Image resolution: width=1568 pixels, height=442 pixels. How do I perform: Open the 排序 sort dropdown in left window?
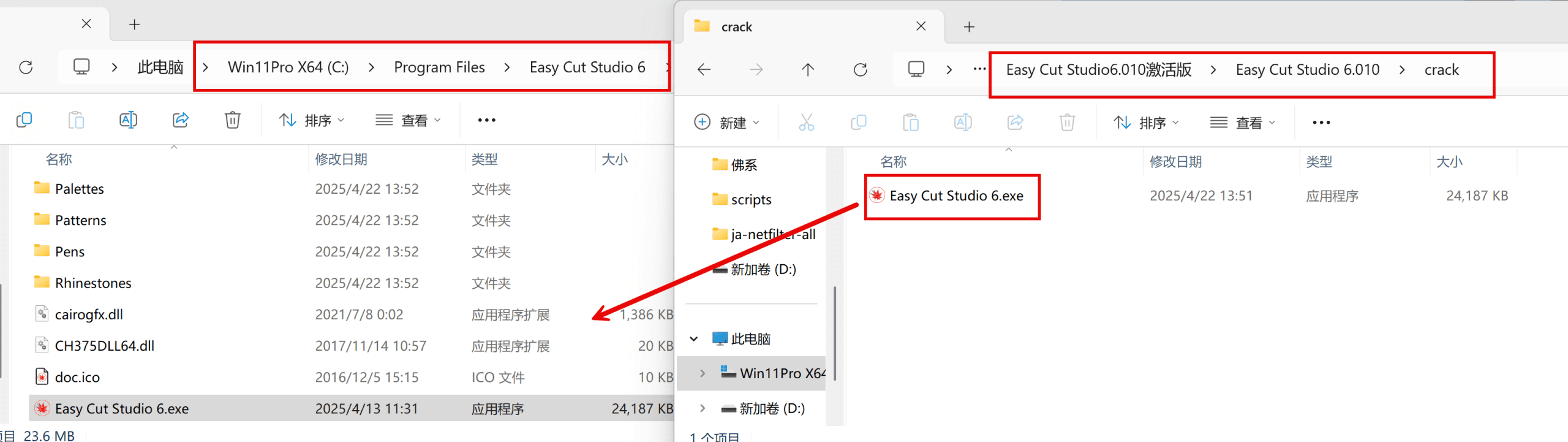(312, 120)
